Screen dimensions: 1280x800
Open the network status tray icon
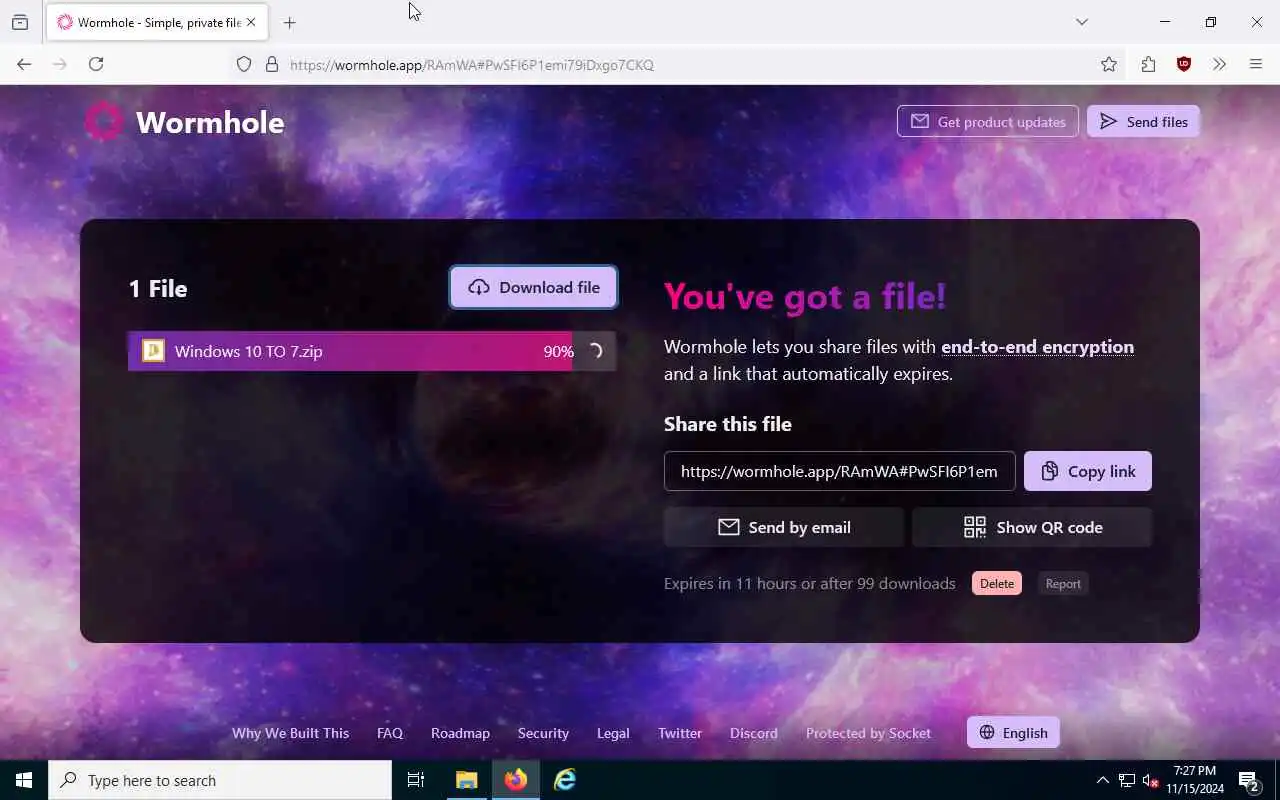pyautogui.click(x=1127, y=780)
